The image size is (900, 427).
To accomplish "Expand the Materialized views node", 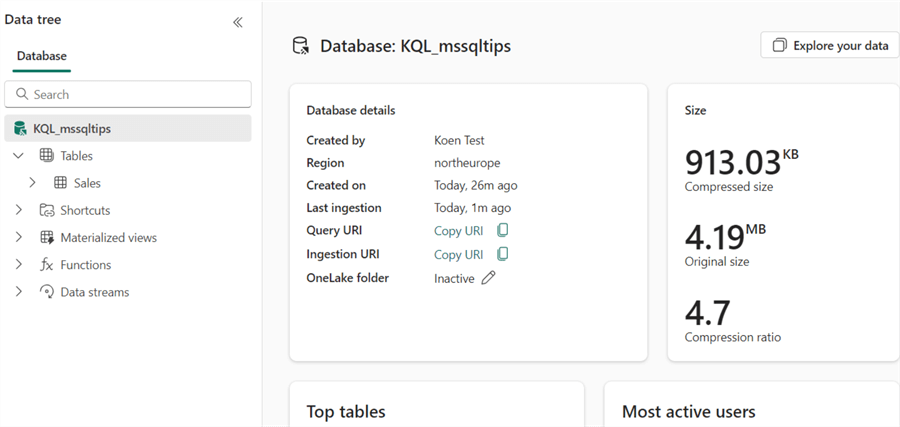I will [18, 238].
